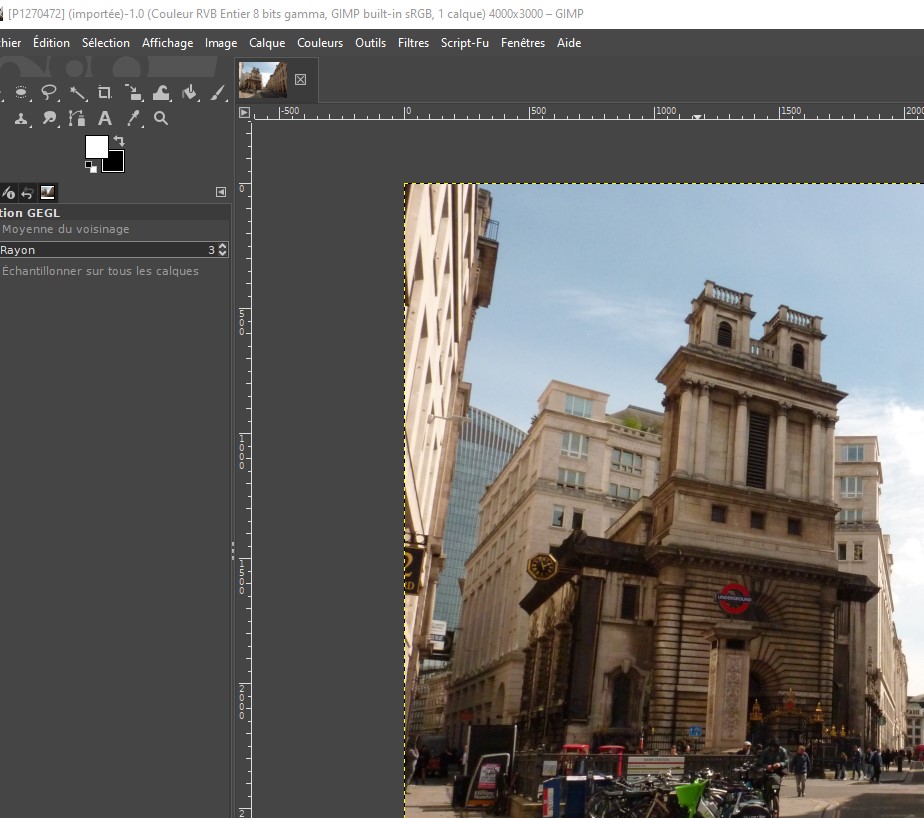Pick the Bucket fill tool
The height and width of the screenshot is (818, 924).
coord(190,93)
